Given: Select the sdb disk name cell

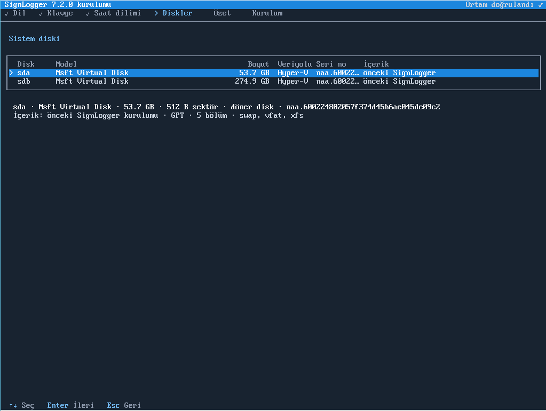Looking at the screenshot, I should (x=24, y=82).
